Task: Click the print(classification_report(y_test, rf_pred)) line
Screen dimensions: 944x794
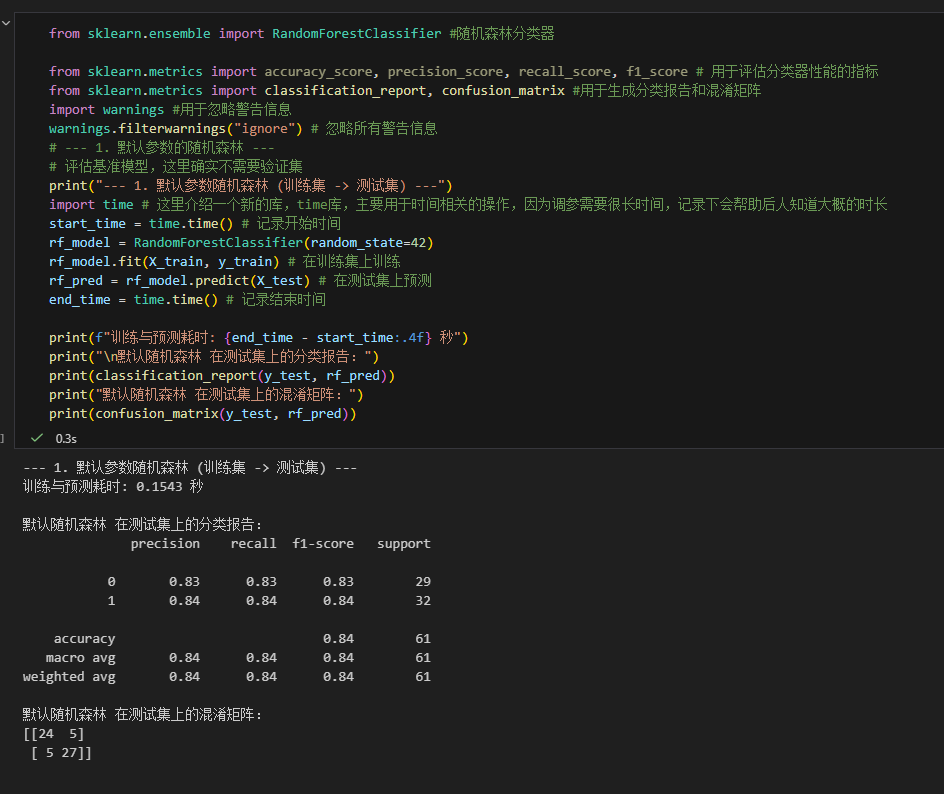Action: [221, 375]
